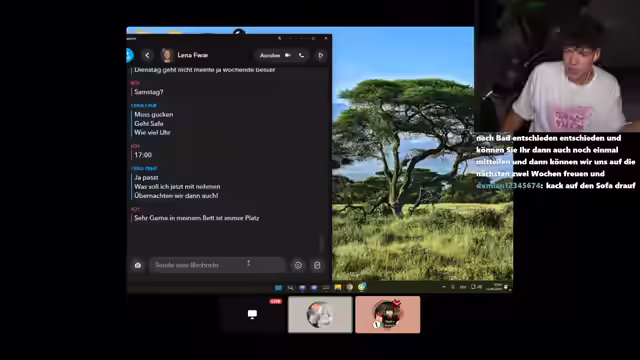Click the Anrufen call label
This screenshot has height=360, width=640.
point(270,55)
